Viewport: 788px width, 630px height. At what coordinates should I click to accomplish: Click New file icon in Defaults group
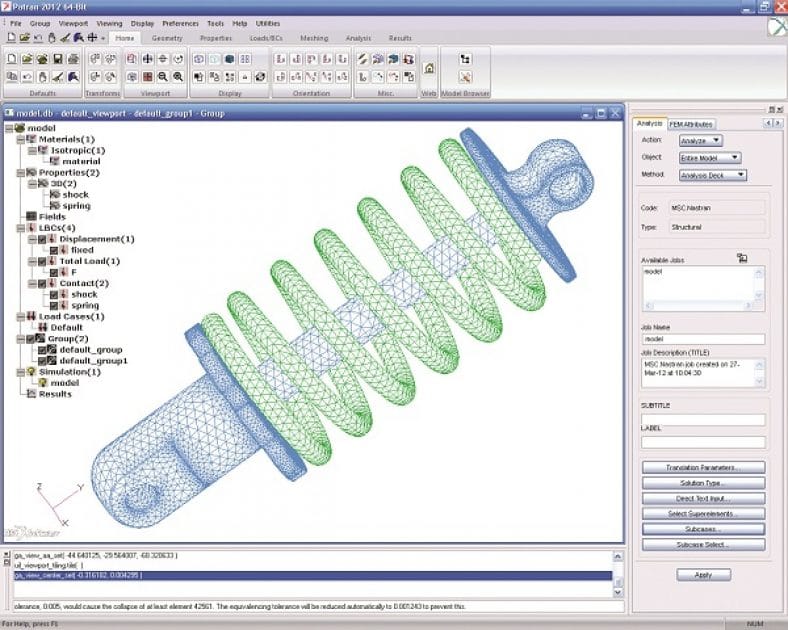coord(12,59)
